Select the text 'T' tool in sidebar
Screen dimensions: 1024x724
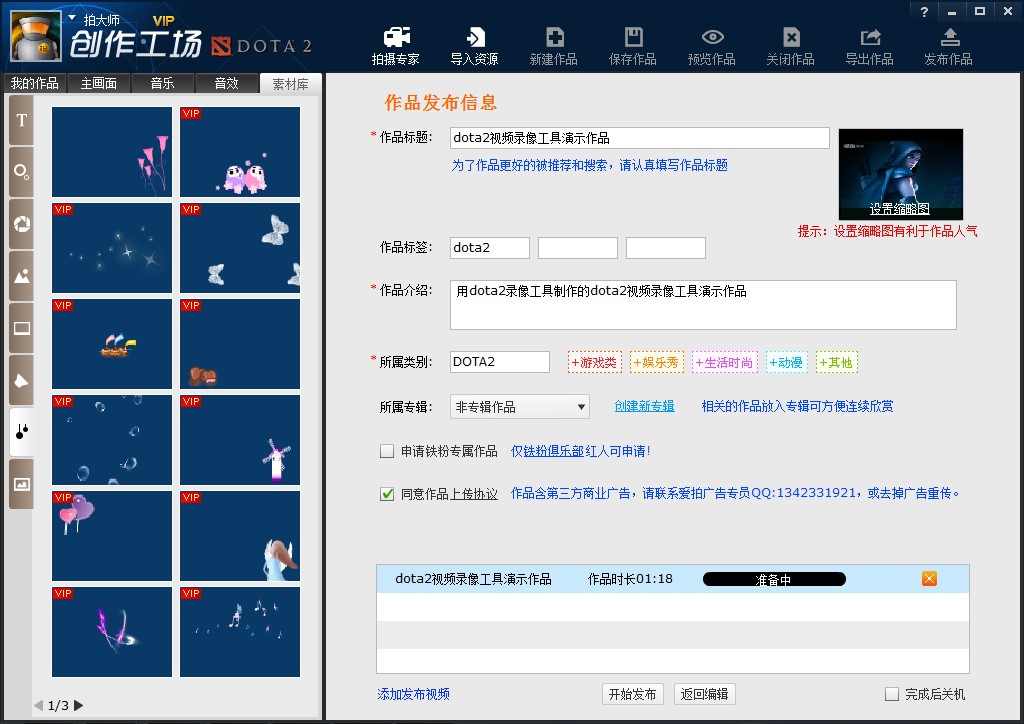[x=21, y=120]
